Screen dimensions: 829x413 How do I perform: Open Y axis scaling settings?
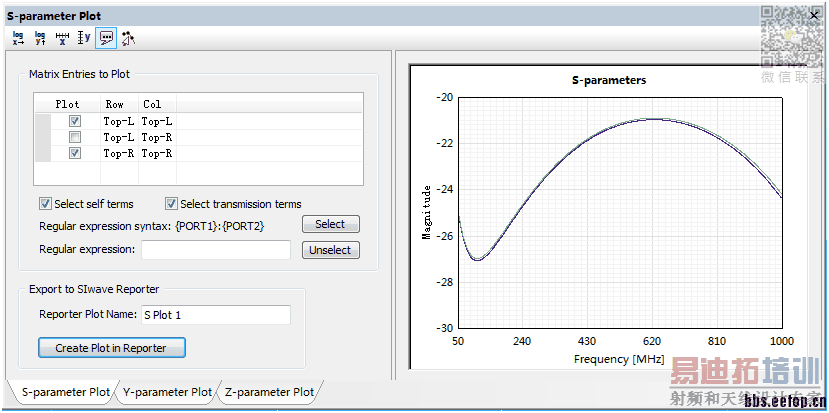point(84,38)
